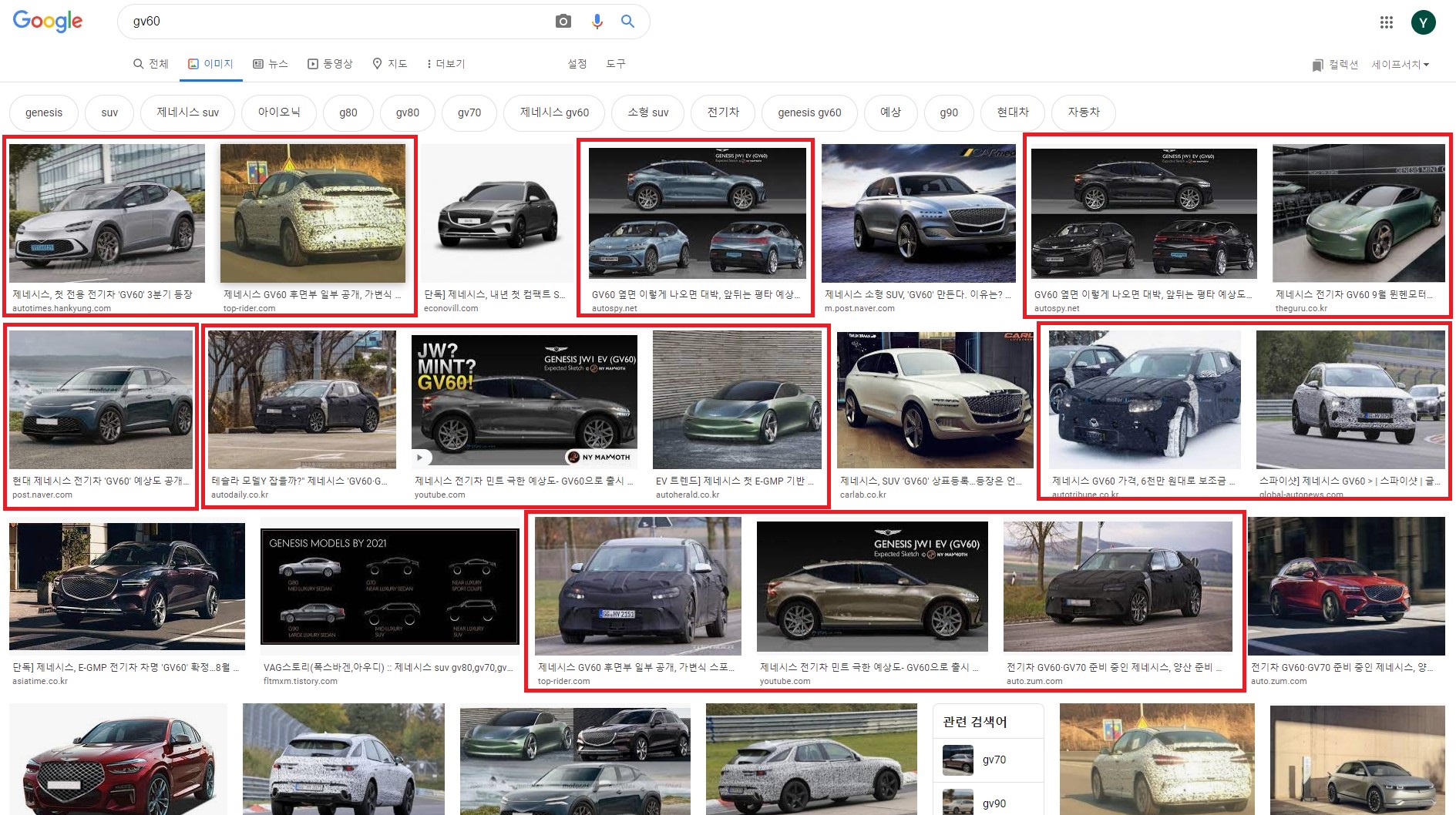
Task: Click the autoherald.co.kr source link
Action: [x=688, y=495]
